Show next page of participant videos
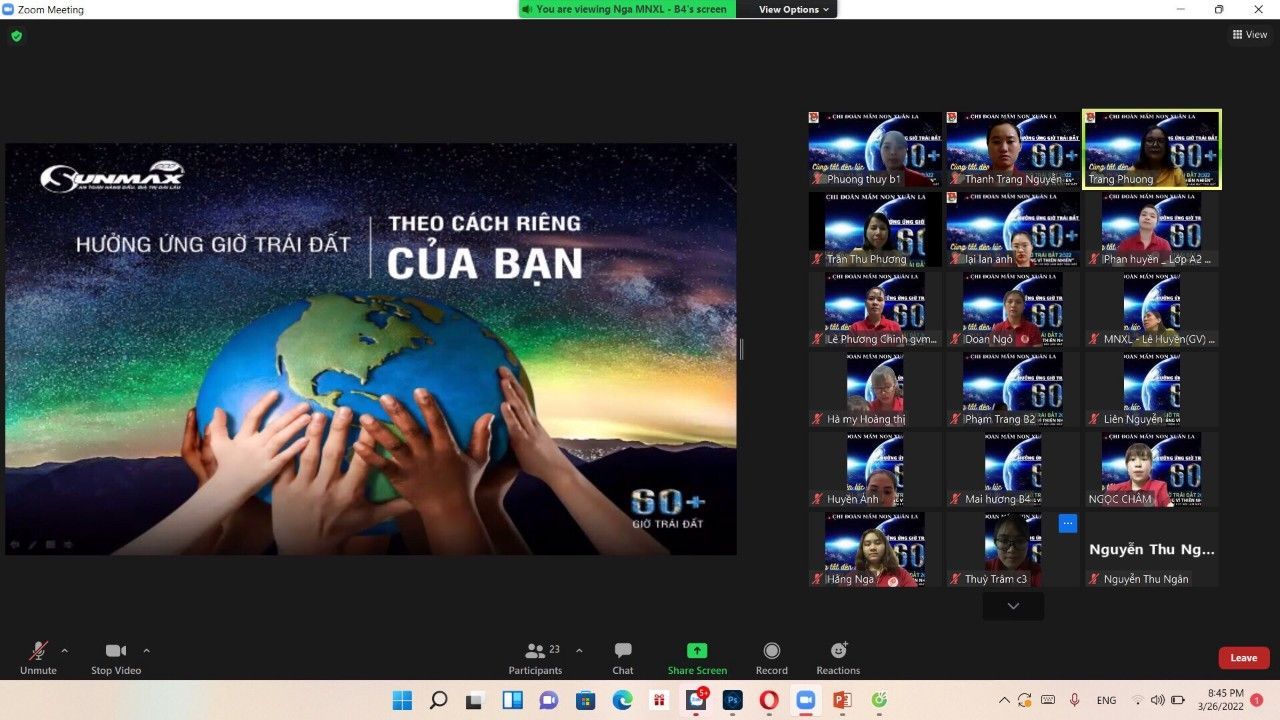This screenshot has width=1280, height=720. [x=1013, y=606]
